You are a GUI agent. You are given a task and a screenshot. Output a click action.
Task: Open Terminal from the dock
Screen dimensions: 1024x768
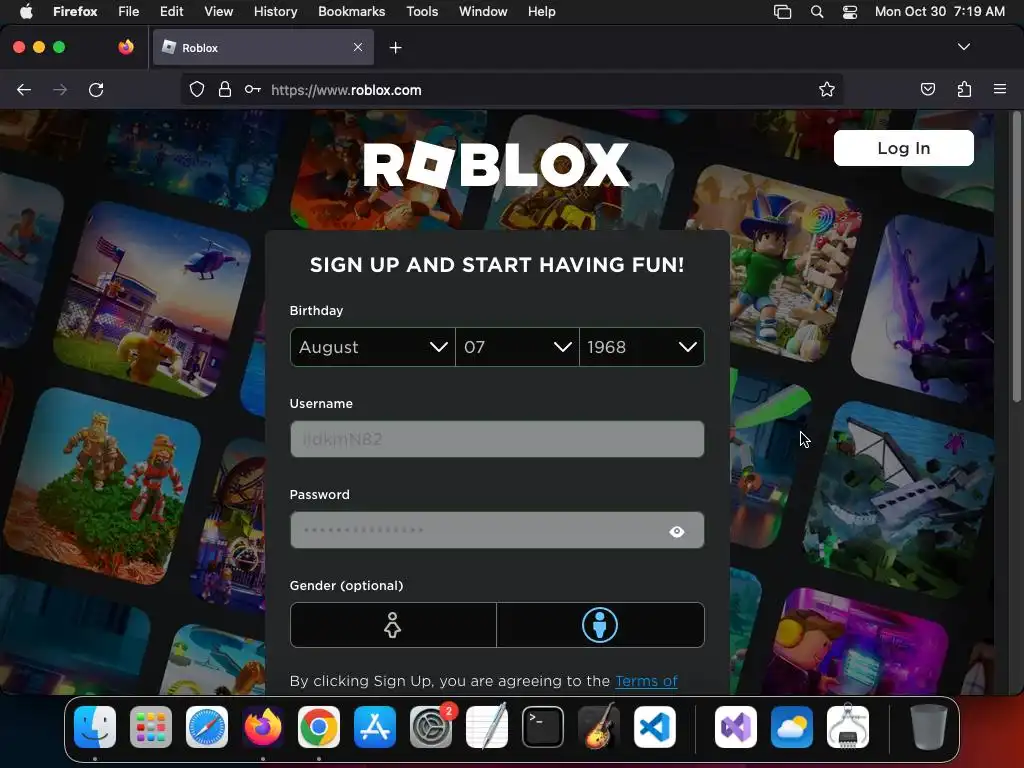[x=543, y=727]
